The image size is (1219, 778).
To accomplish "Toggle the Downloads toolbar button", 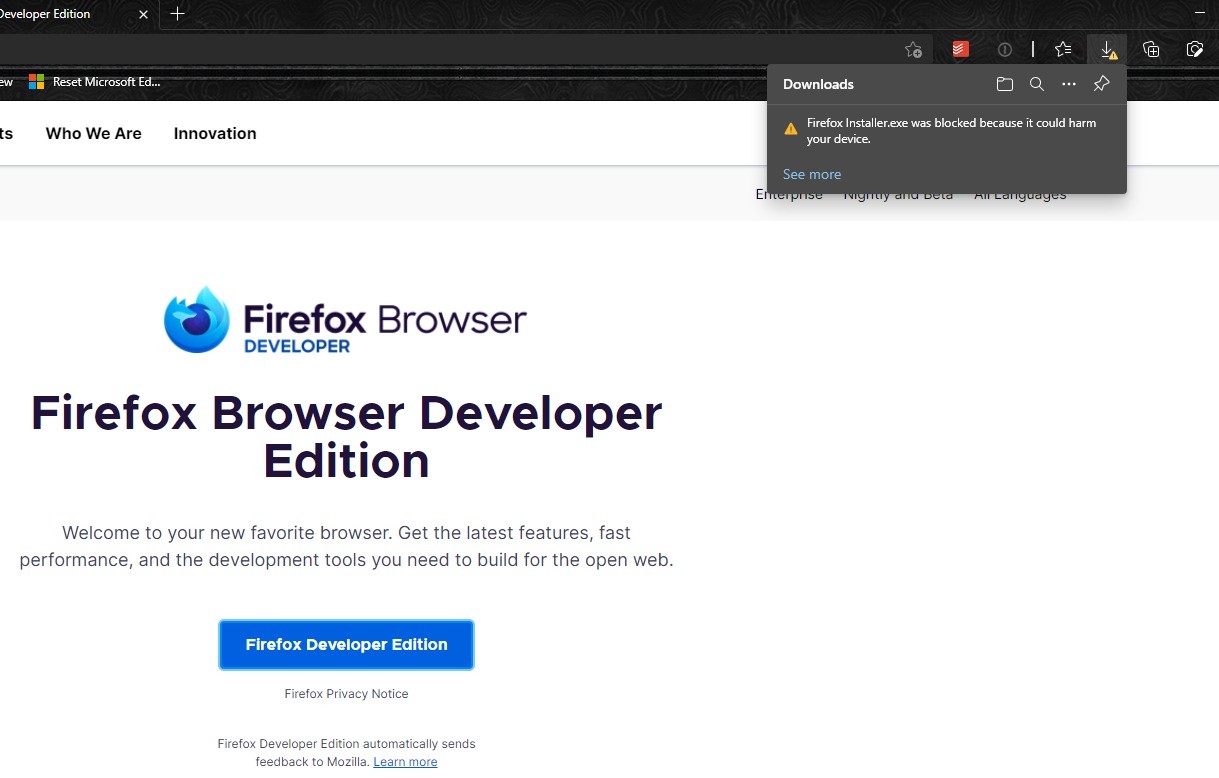I will pyautogui.click(x=1108, y=49).
